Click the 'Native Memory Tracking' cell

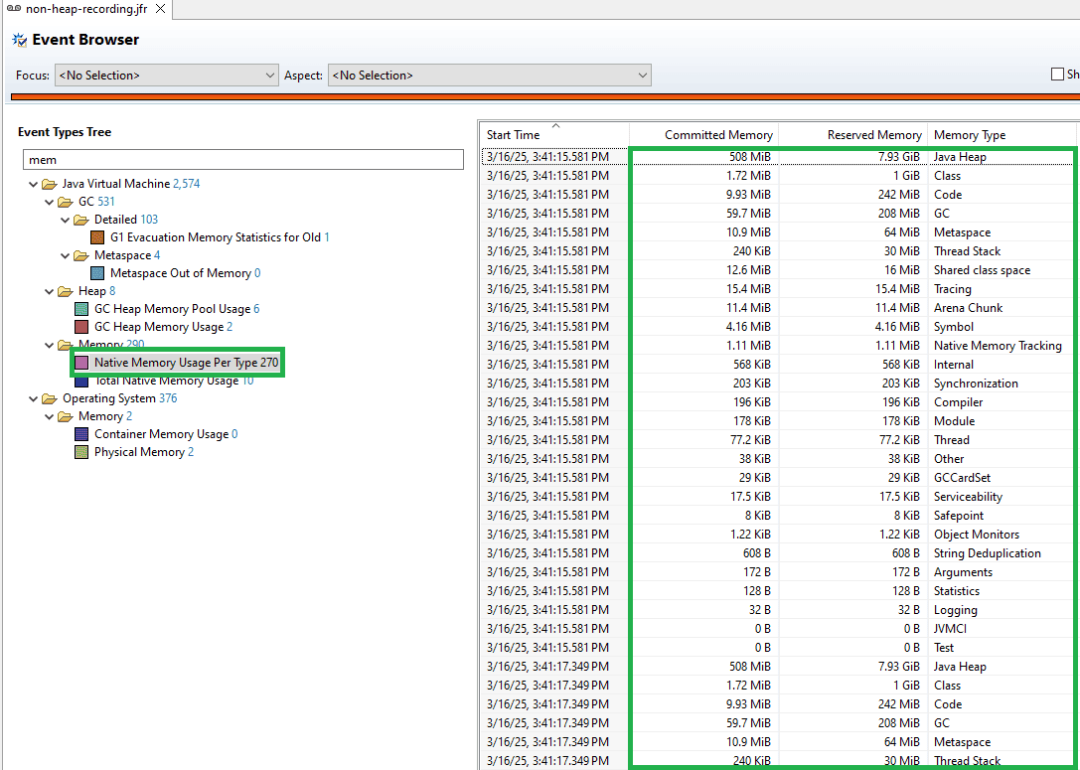997,346
